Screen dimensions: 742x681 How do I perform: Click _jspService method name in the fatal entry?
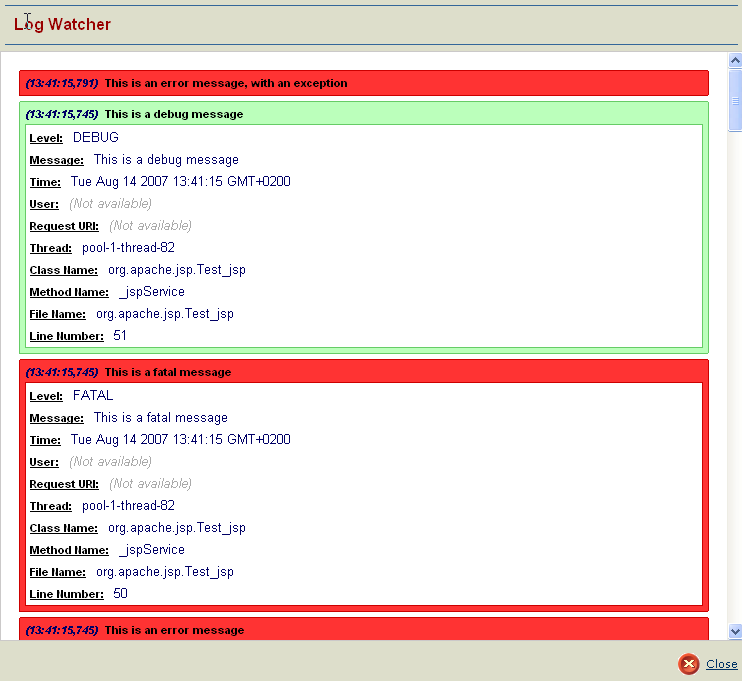[x=151, y=550]
